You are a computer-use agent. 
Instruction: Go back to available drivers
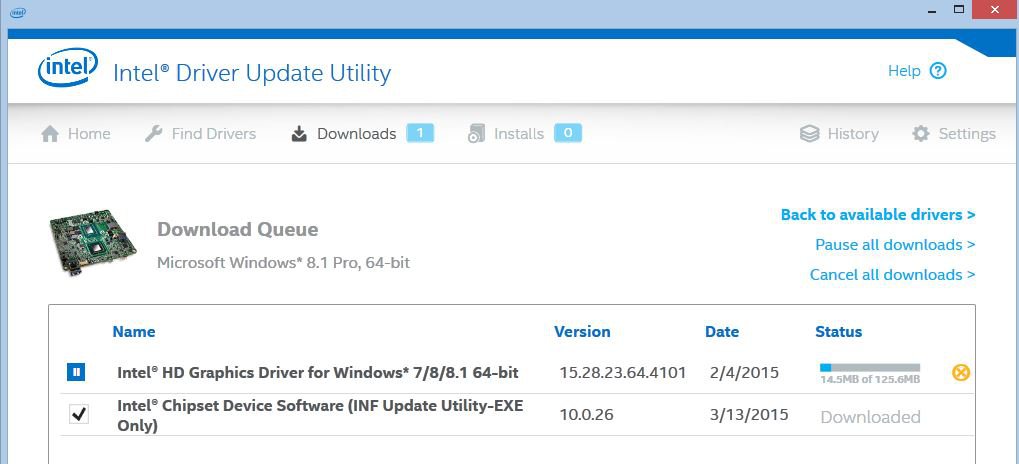[877, 215]
